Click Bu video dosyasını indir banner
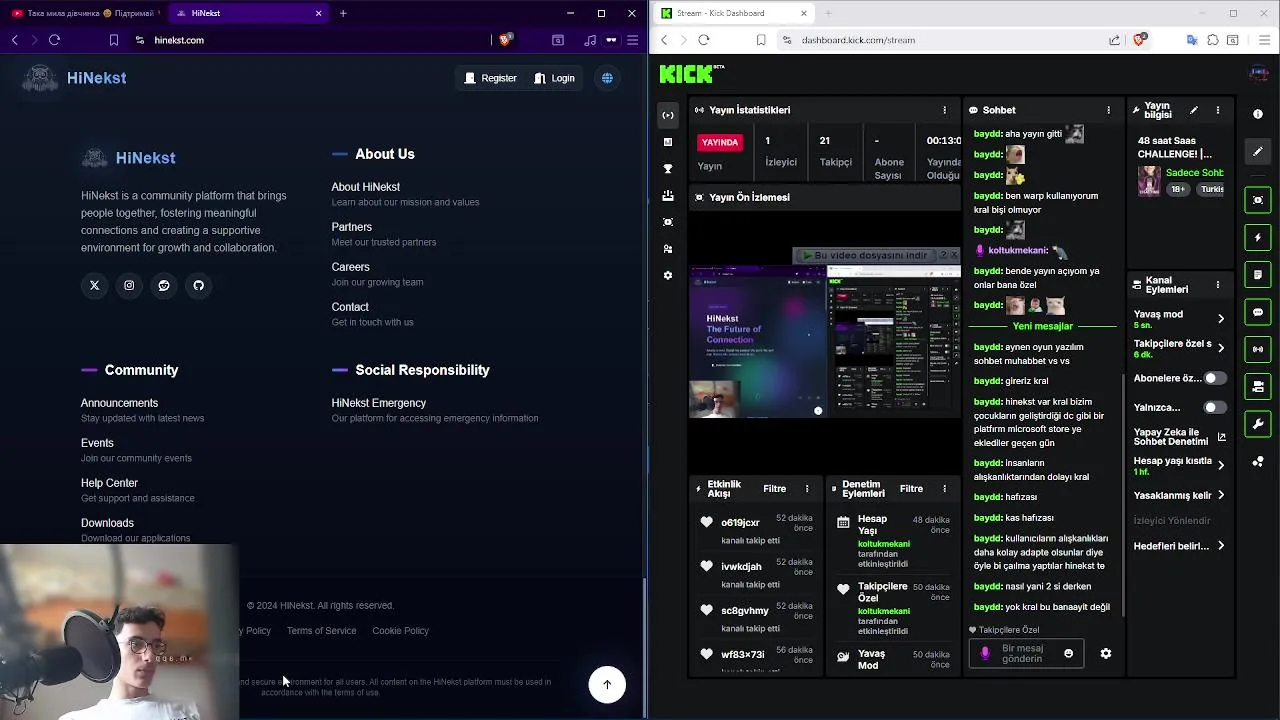Image resolution: width=1280 pixels, height=720 pixels. [x=870, y=255]
